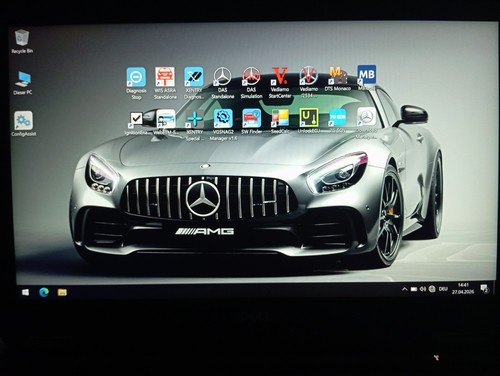Launch Microsoft Edge from the taskbar
This screenshot has width=500, height=376.
point(44,292)
